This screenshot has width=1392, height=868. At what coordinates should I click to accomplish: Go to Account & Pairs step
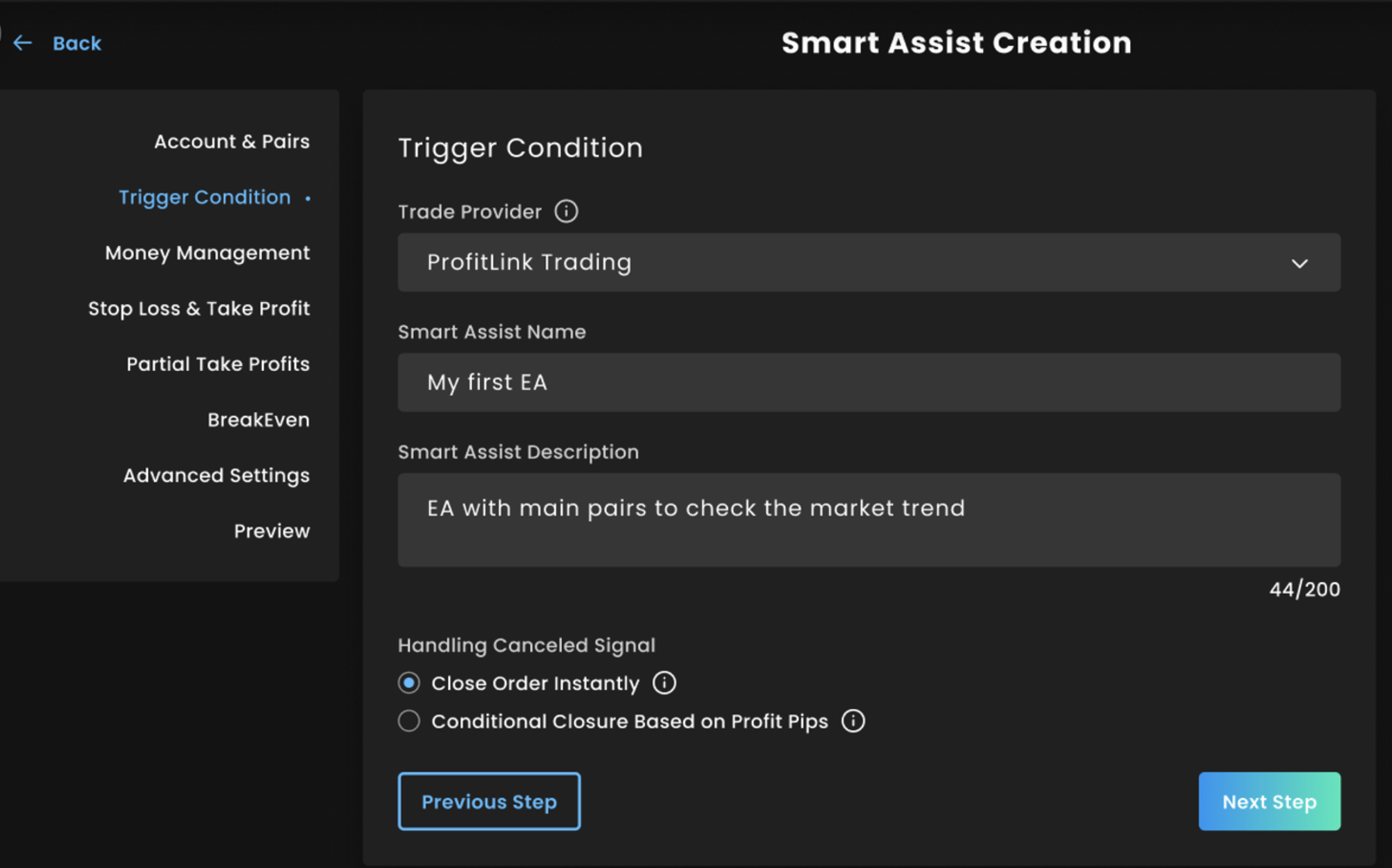click(232, 142)
